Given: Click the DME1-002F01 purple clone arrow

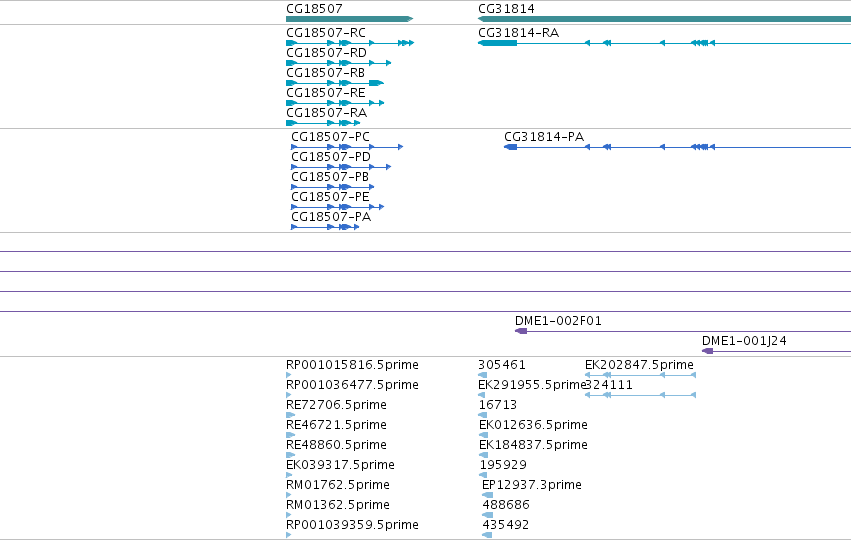Looking at the screenshot, I should tap(683, 331).
